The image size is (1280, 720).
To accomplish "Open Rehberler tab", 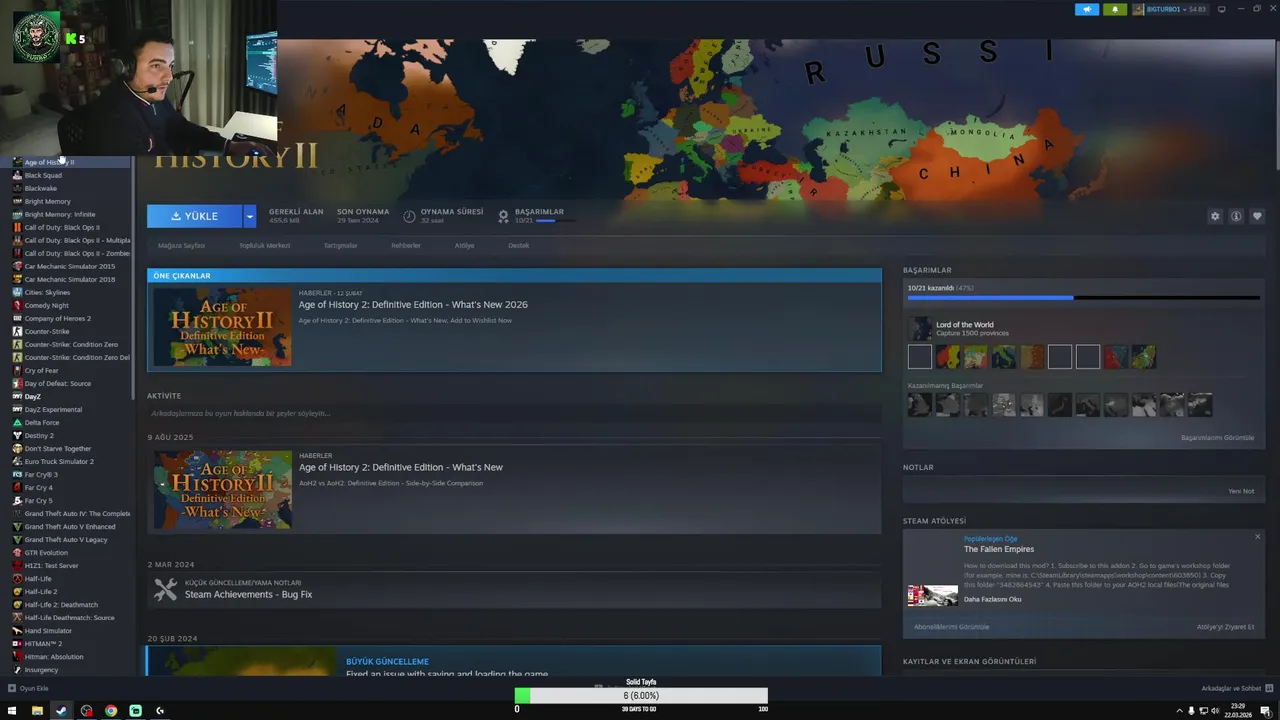I will [x=406, y=245].
